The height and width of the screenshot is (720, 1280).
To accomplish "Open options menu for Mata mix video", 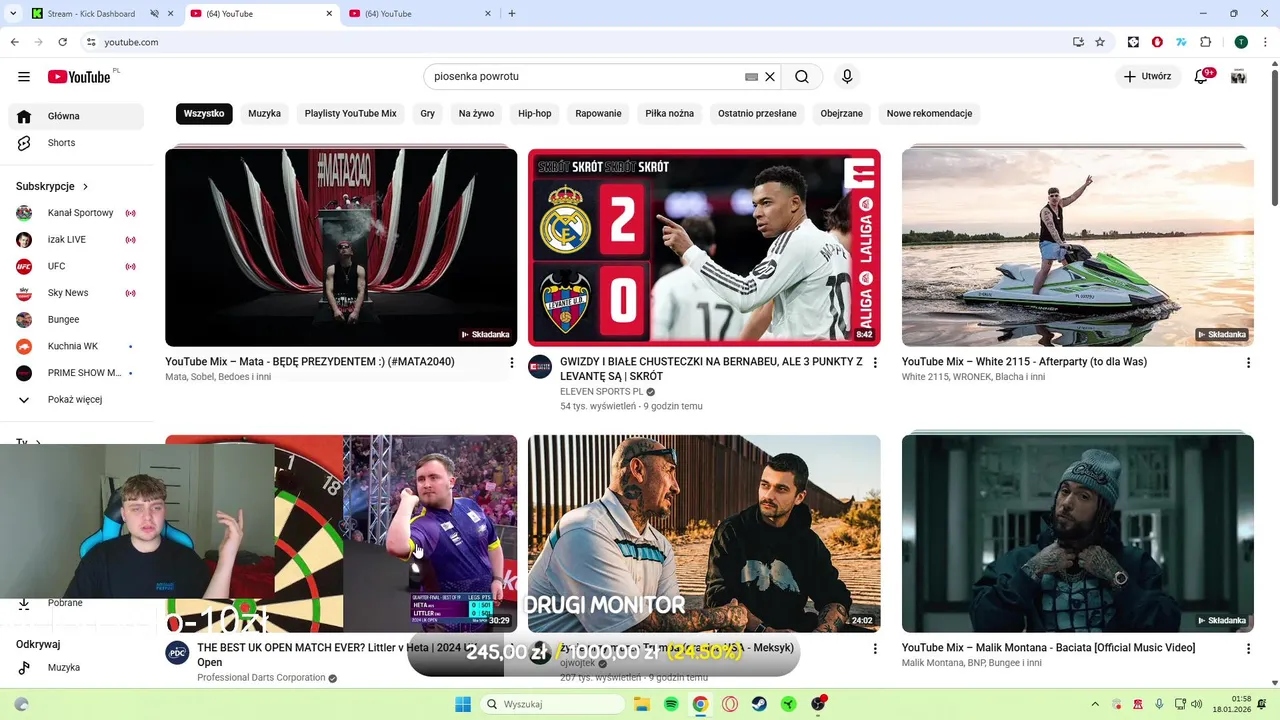I will coord(512,363).
